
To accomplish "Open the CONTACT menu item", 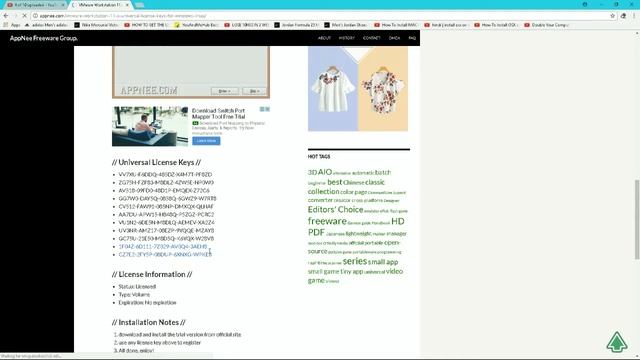I will coord(371,38).
